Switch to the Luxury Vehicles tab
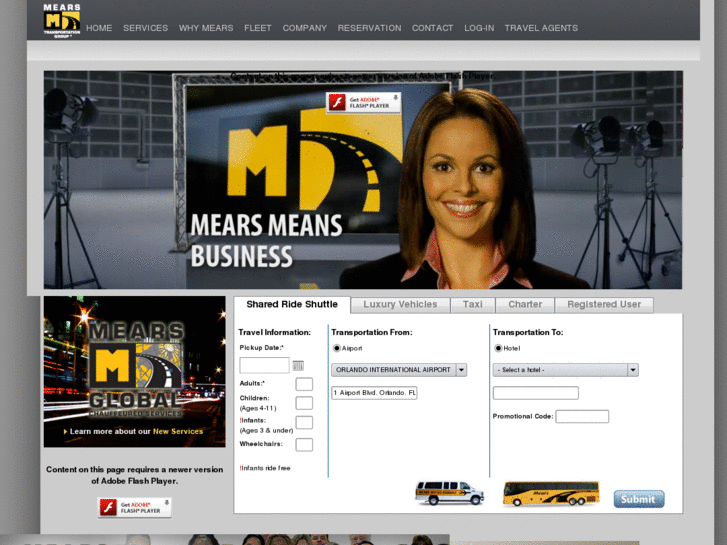The height and width of the screenshot is (545, 727). [x=401, y=305]
